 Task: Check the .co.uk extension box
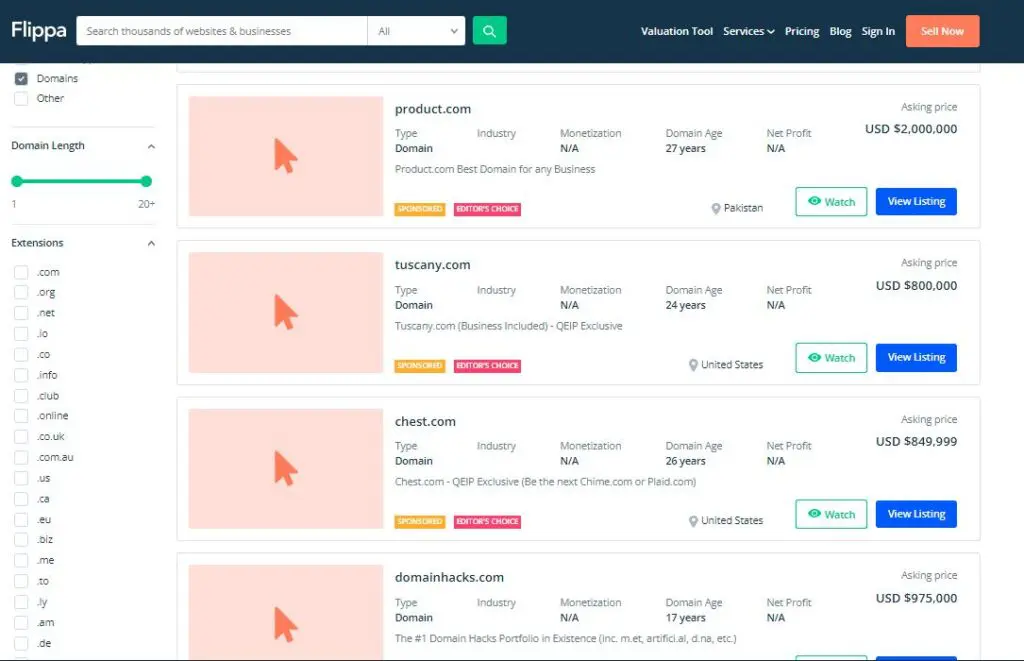click(x=21, y=437)
